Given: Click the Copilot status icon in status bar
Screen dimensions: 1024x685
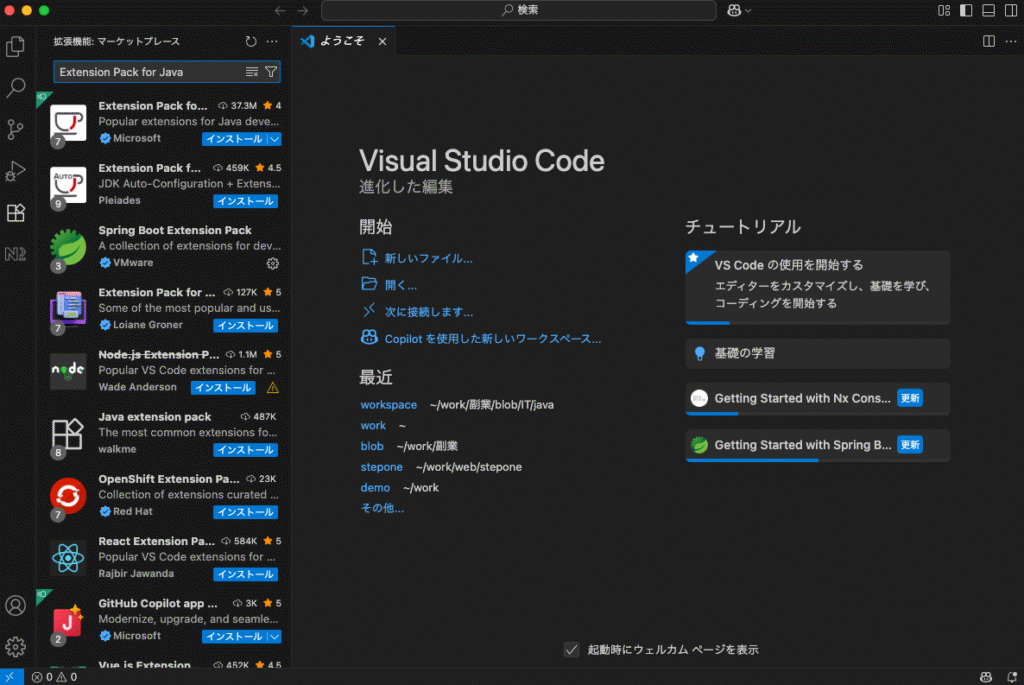Looking at the screenshot, I should point(986,677).
